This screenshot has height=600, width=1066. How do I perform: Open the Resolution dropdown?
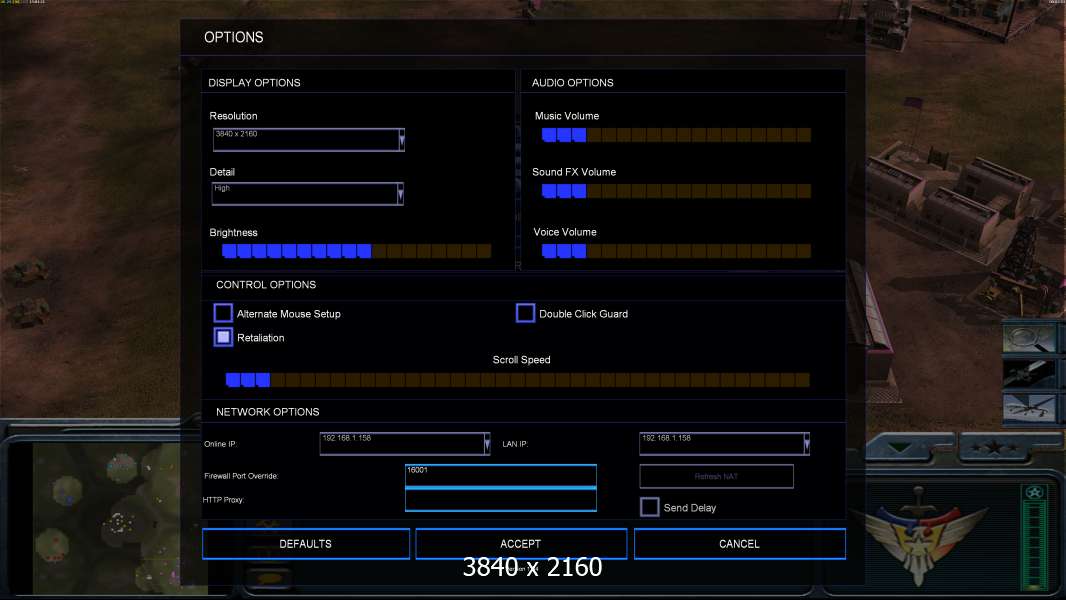(309, 139)
